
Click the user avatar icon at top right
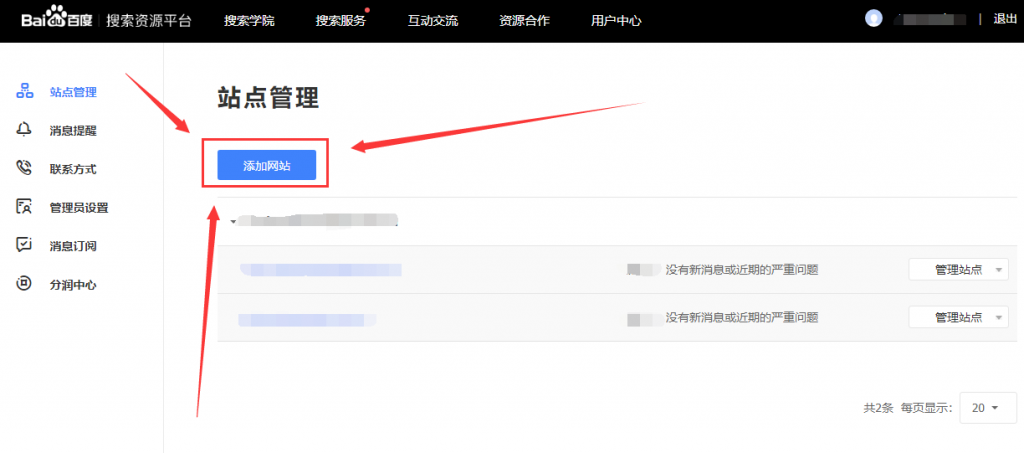click(873, 19)
